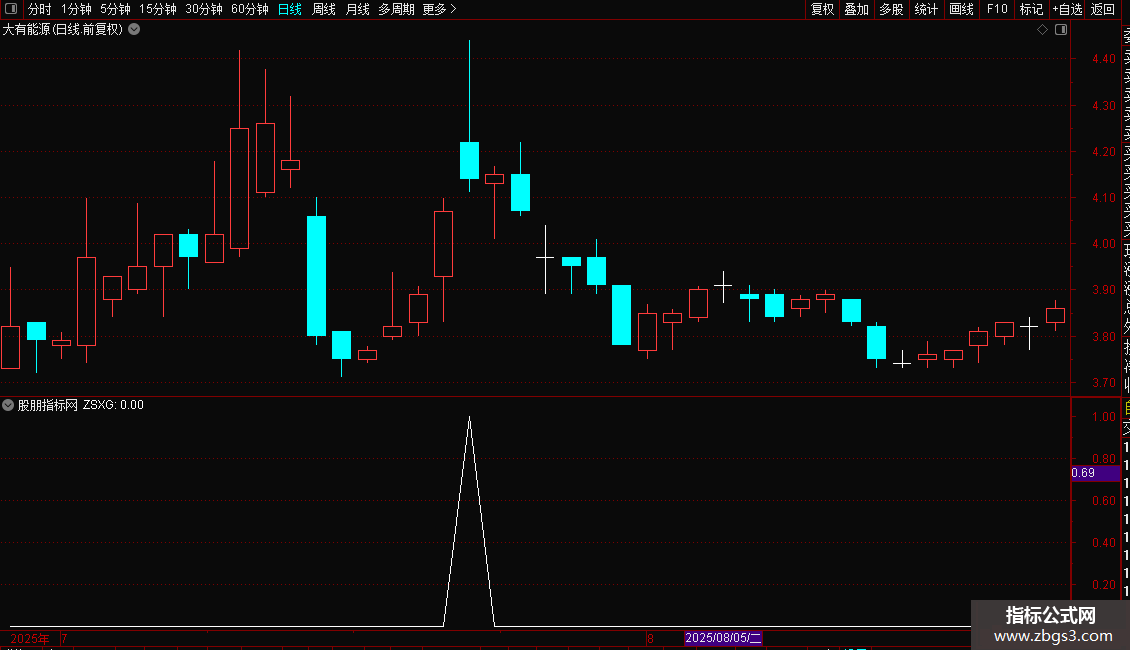Image resolution: width=1130 pixels, height=650 pixels.
Task: Activate the 画线 drawing tools
Action: click(x=961, y=9)
